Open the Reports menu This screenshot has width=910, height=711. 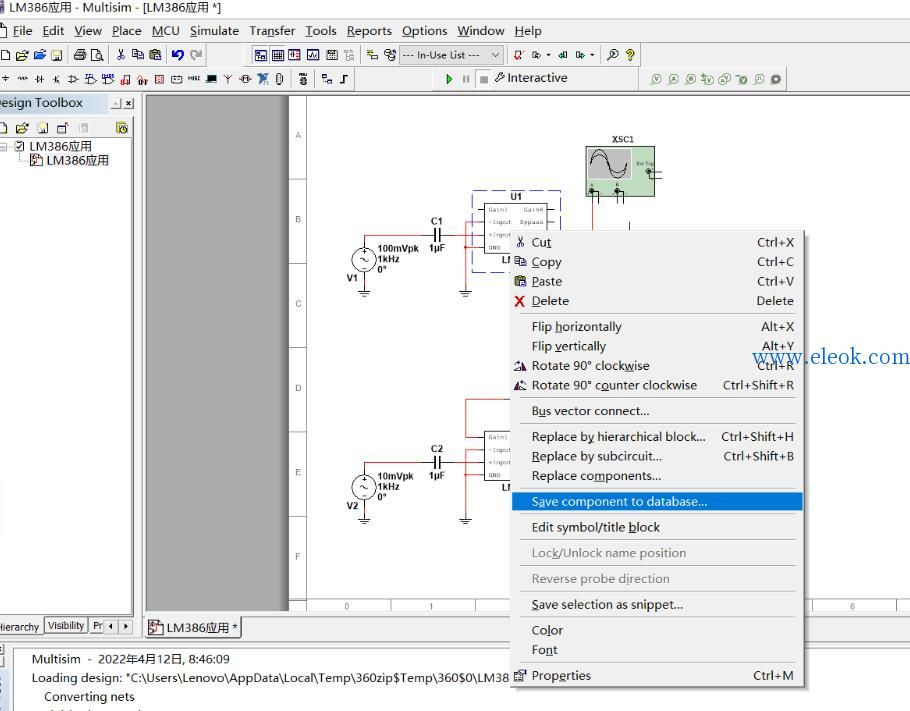[369, 31]
